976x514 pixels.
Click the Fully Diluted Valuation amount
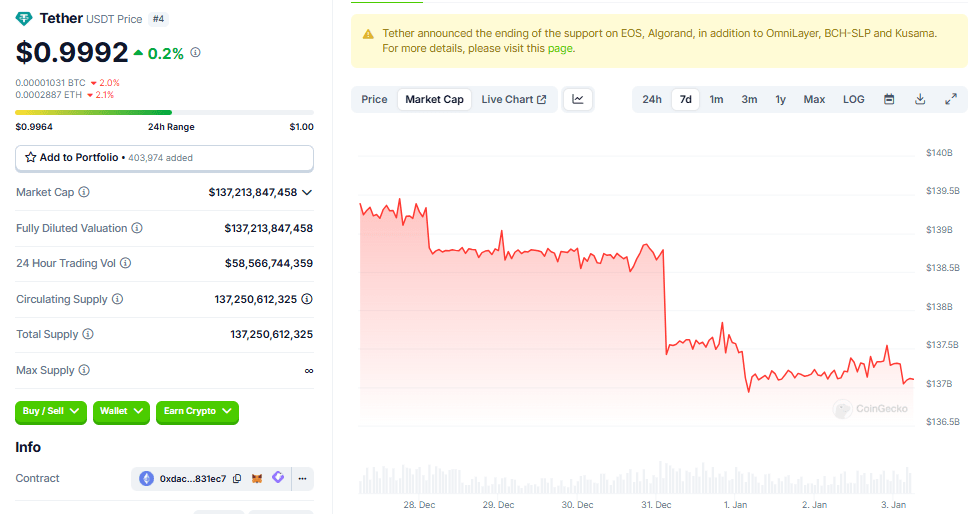[269, 229]
